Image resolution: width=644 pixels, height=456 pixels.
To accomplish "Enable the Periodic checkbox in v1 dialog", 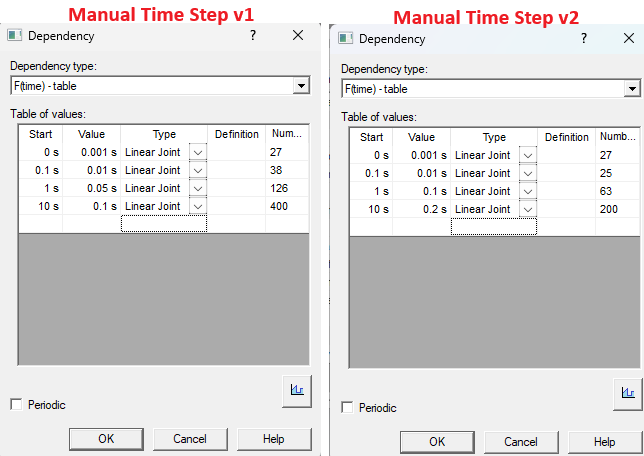I will pyautogui.click(x=16, y=404).
